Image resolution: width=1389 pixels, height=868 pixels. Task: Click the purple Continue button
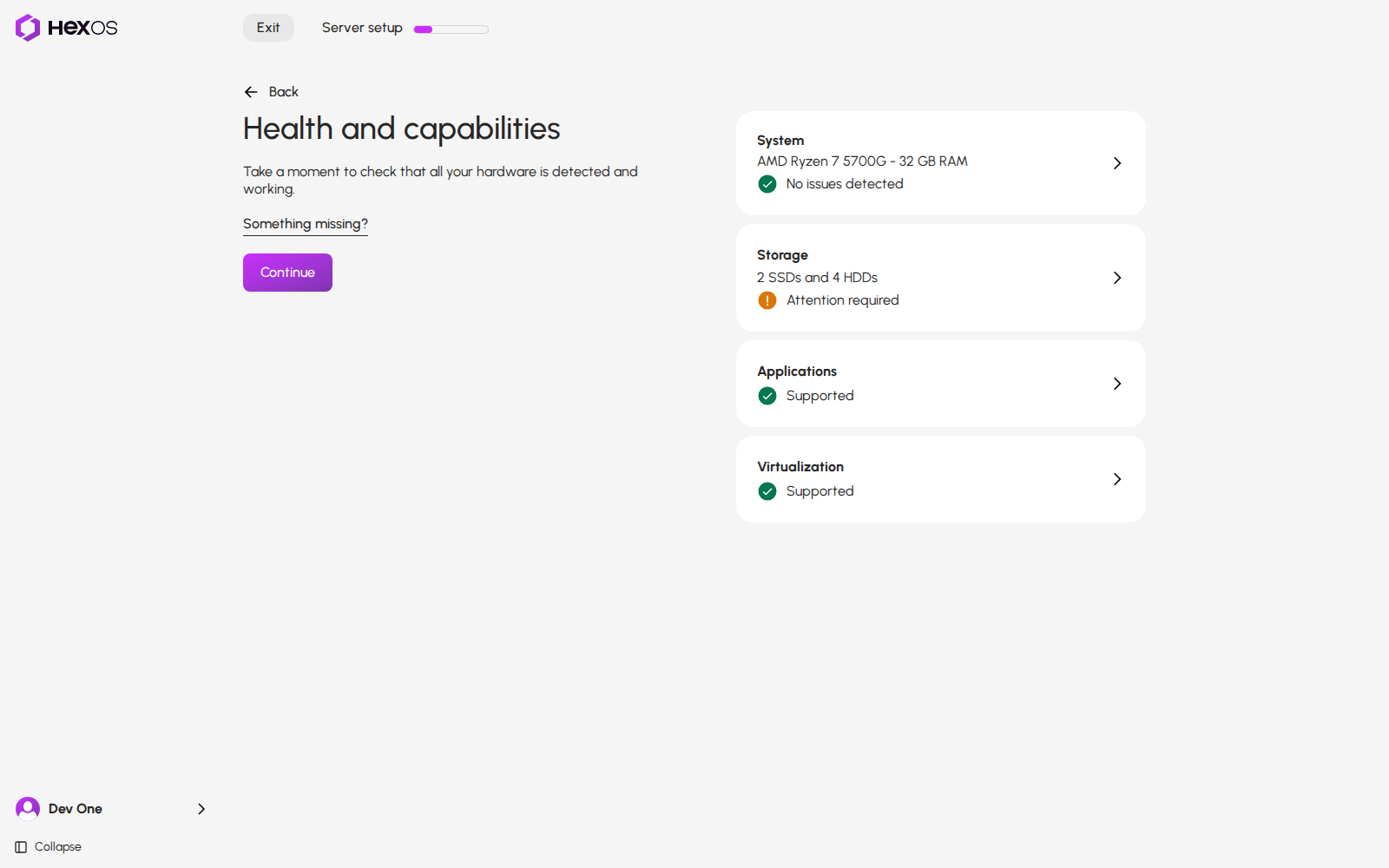pyautogui.click(x=287, y=273)
